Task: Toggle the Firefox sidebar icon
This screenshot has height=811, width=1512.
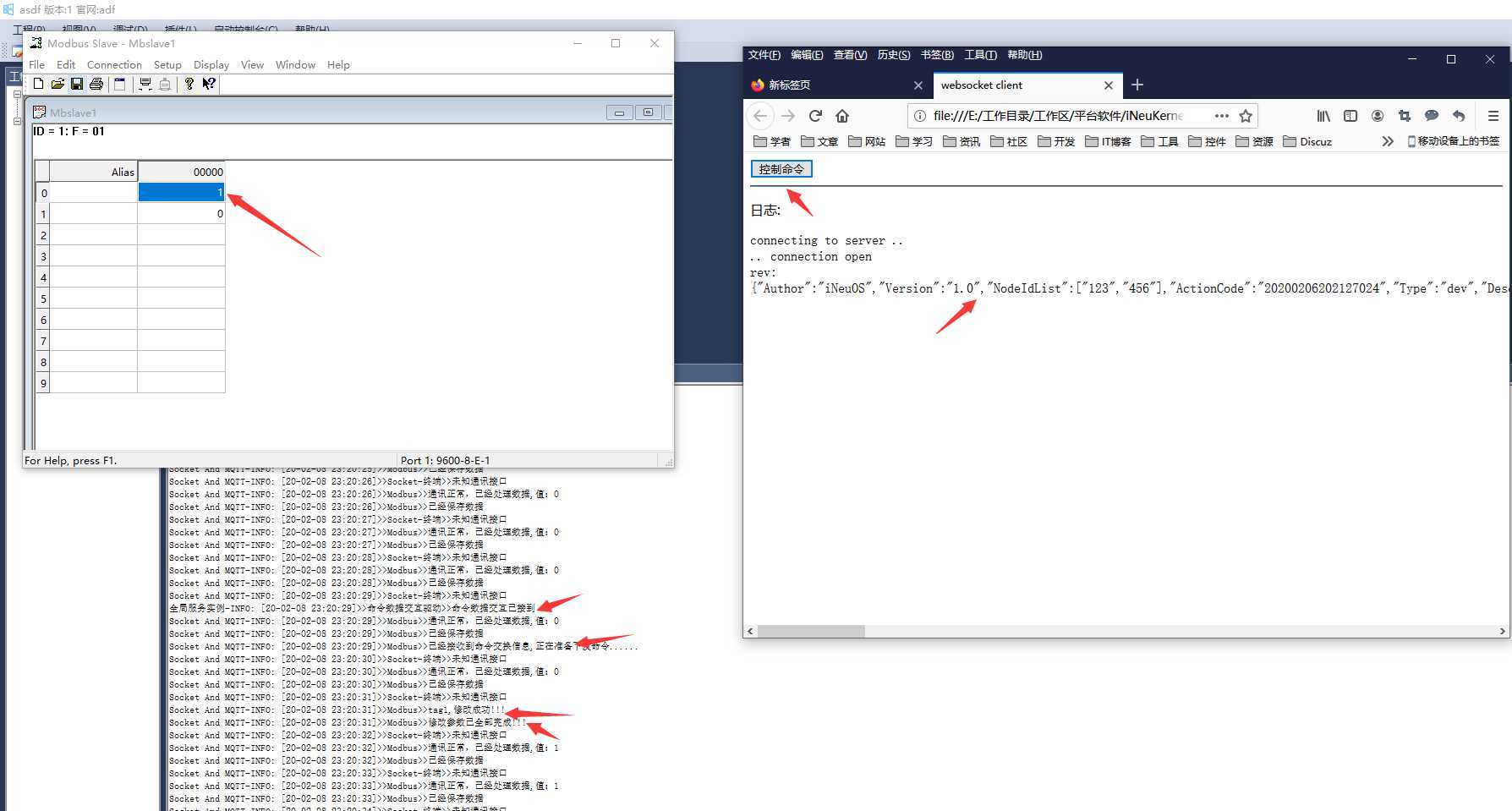Action: (x=1350, y=116)
